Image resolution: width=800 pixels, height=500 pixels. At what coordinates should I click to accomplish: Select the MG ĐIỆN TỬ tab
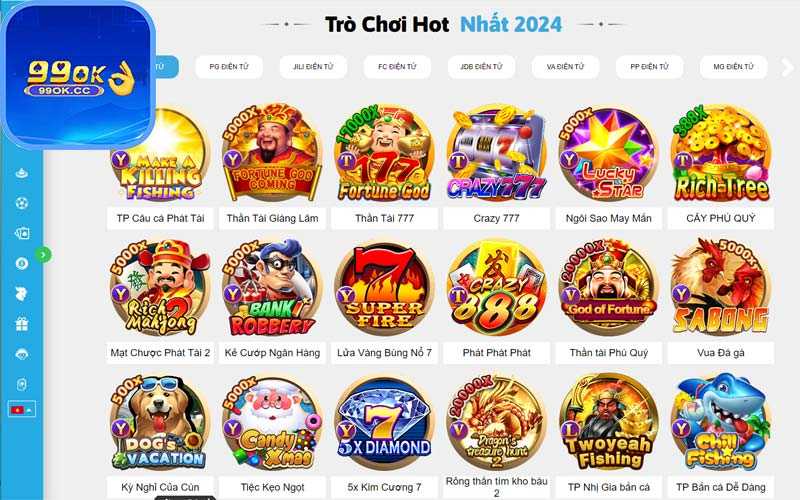733,67
